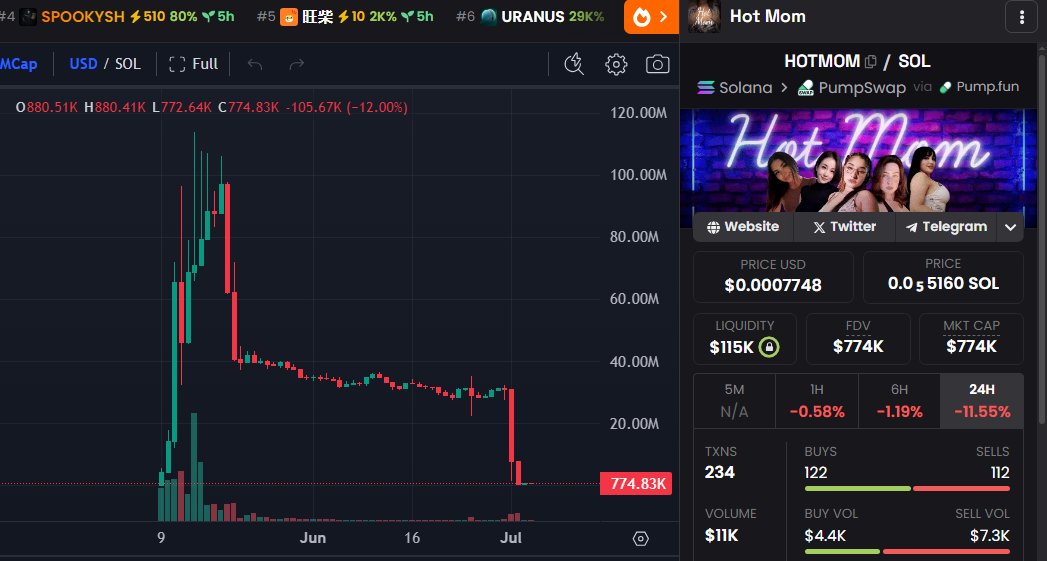
Task: Select the 24H timeframe tab
Action: pyautogui.click(x=982, y=401)
